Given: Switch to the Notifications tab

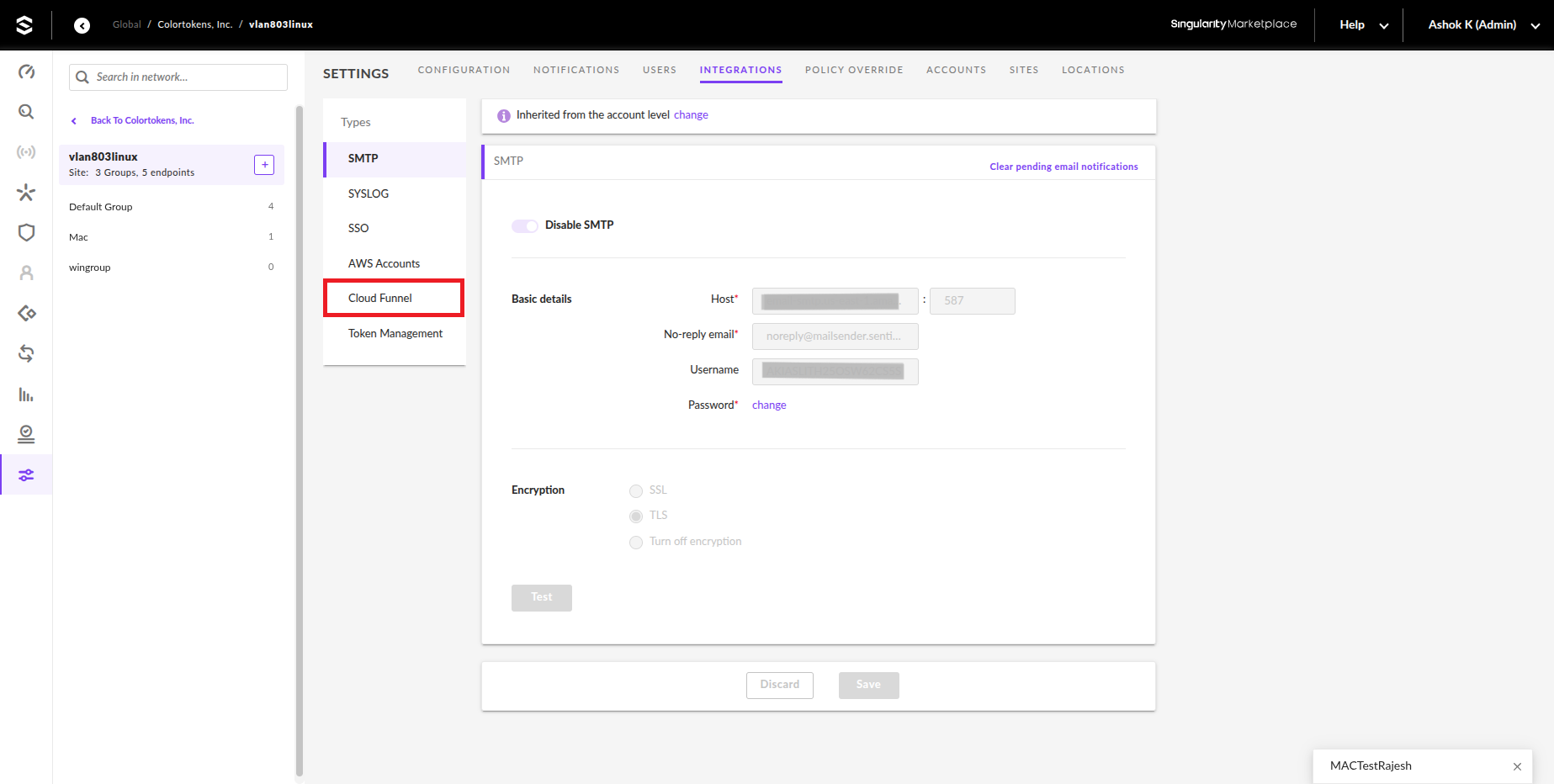Looking at the screenshot, I should click(576, 70).
